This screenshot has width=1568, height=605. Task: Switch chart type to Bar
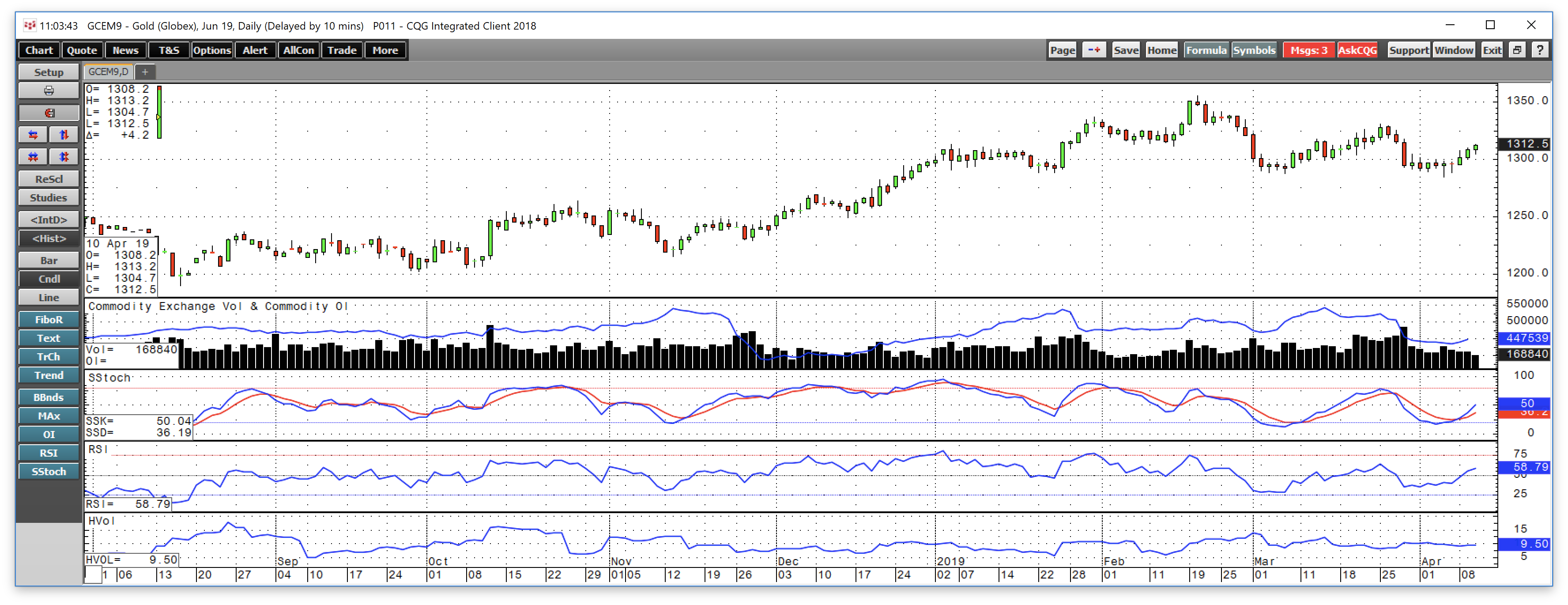pos(49,261)
